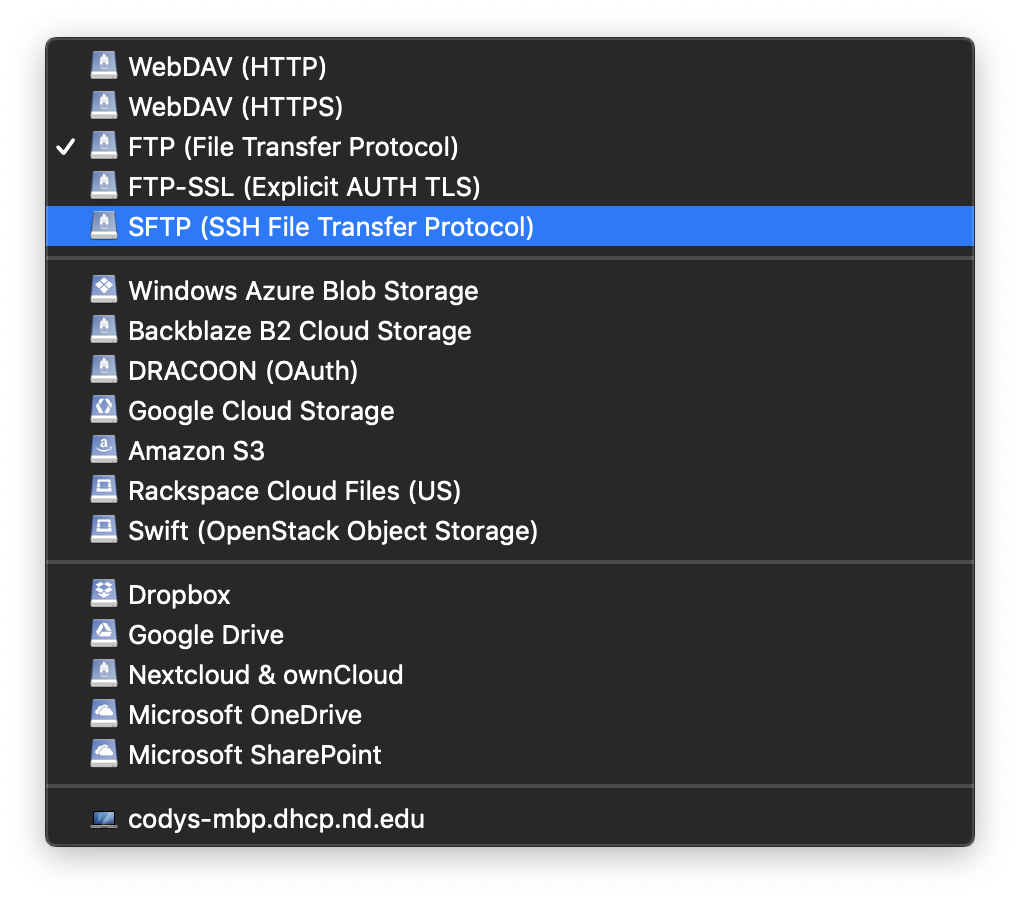Click the codys-mbp laptop icon
The height and width of the screenshot is (900, 1020).
104,819
